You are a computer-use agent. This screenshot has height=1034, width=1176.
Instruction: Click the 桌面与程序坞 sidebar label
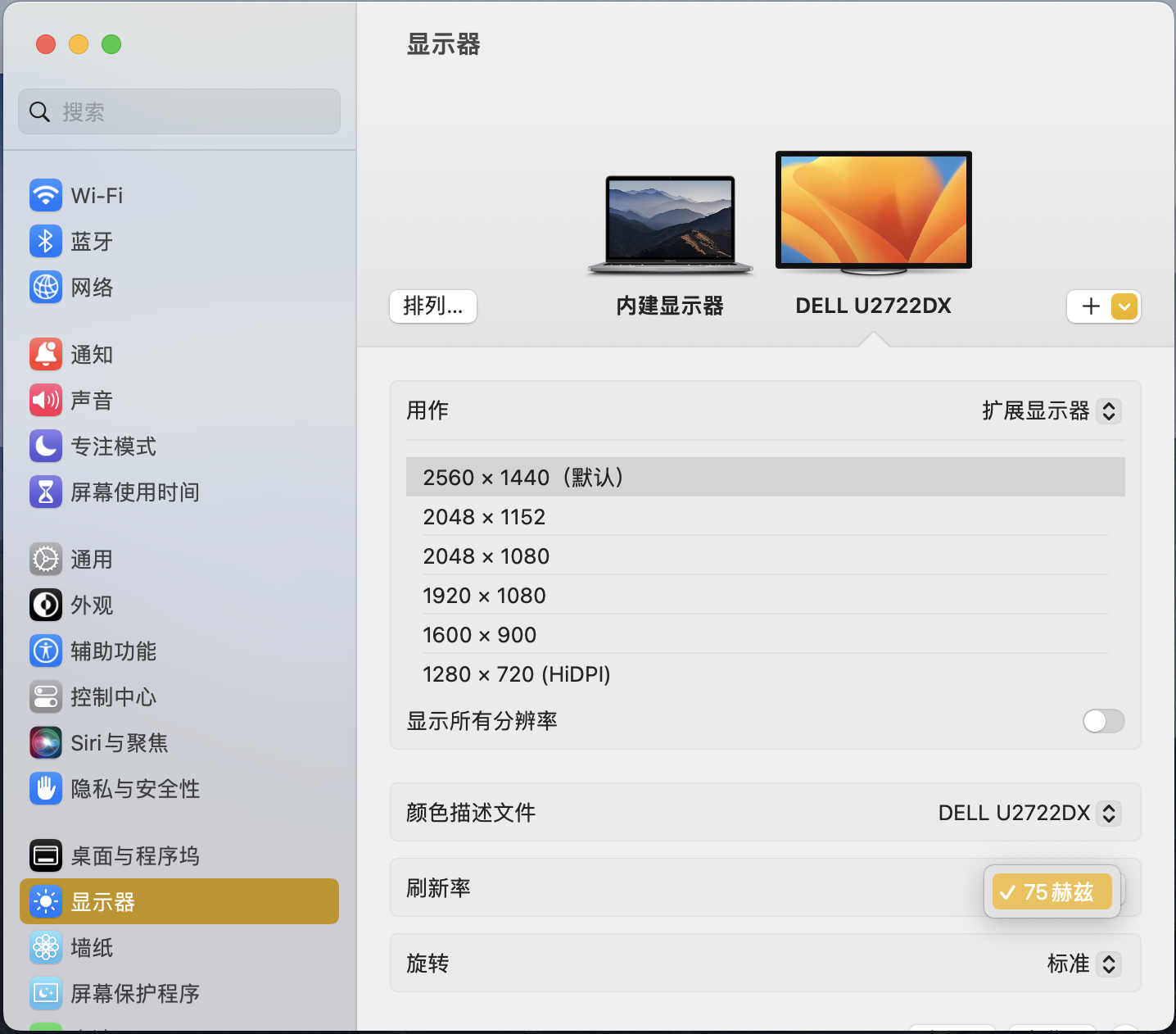click(x=135, y=856)
